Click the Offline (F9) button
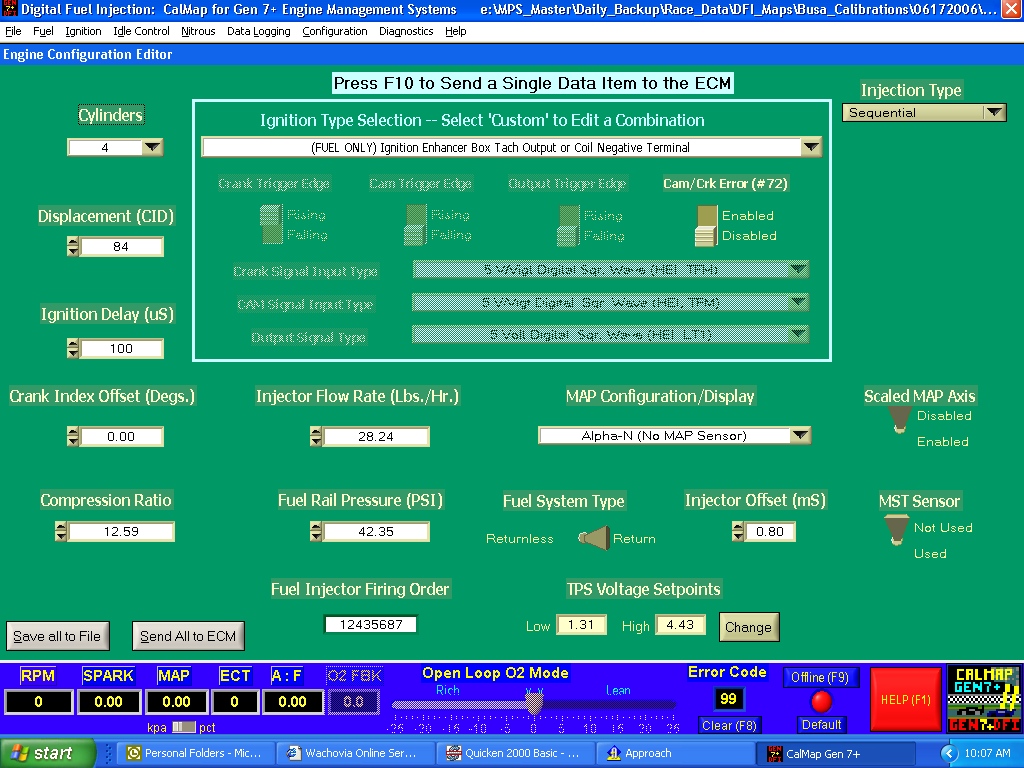The width and height of the screenshot is (1024, 768). click(820, 677)
